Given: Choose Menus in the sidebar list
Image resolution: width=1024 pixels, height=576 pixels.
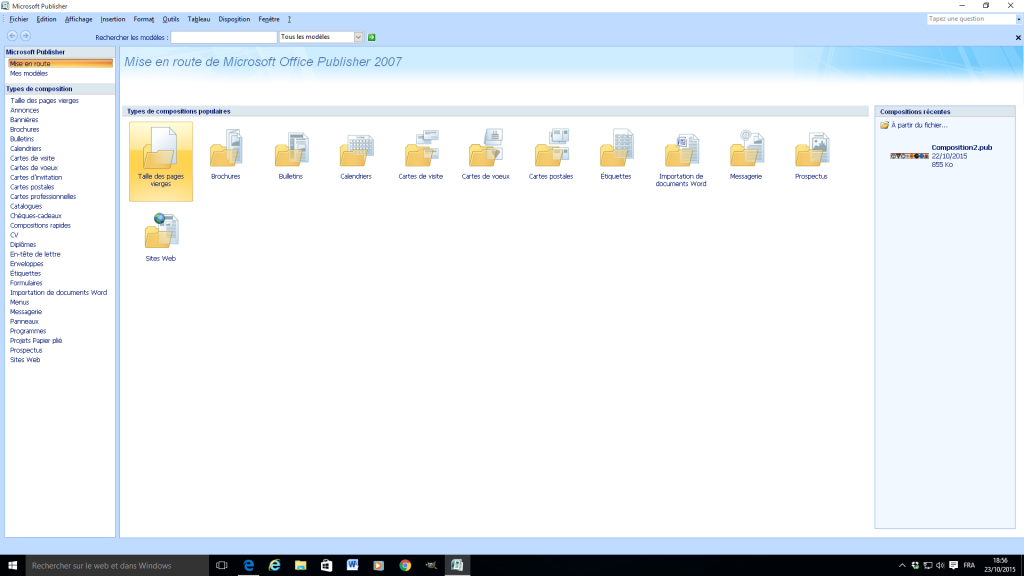Looking at the screenshot, I should tap(19, 302).
